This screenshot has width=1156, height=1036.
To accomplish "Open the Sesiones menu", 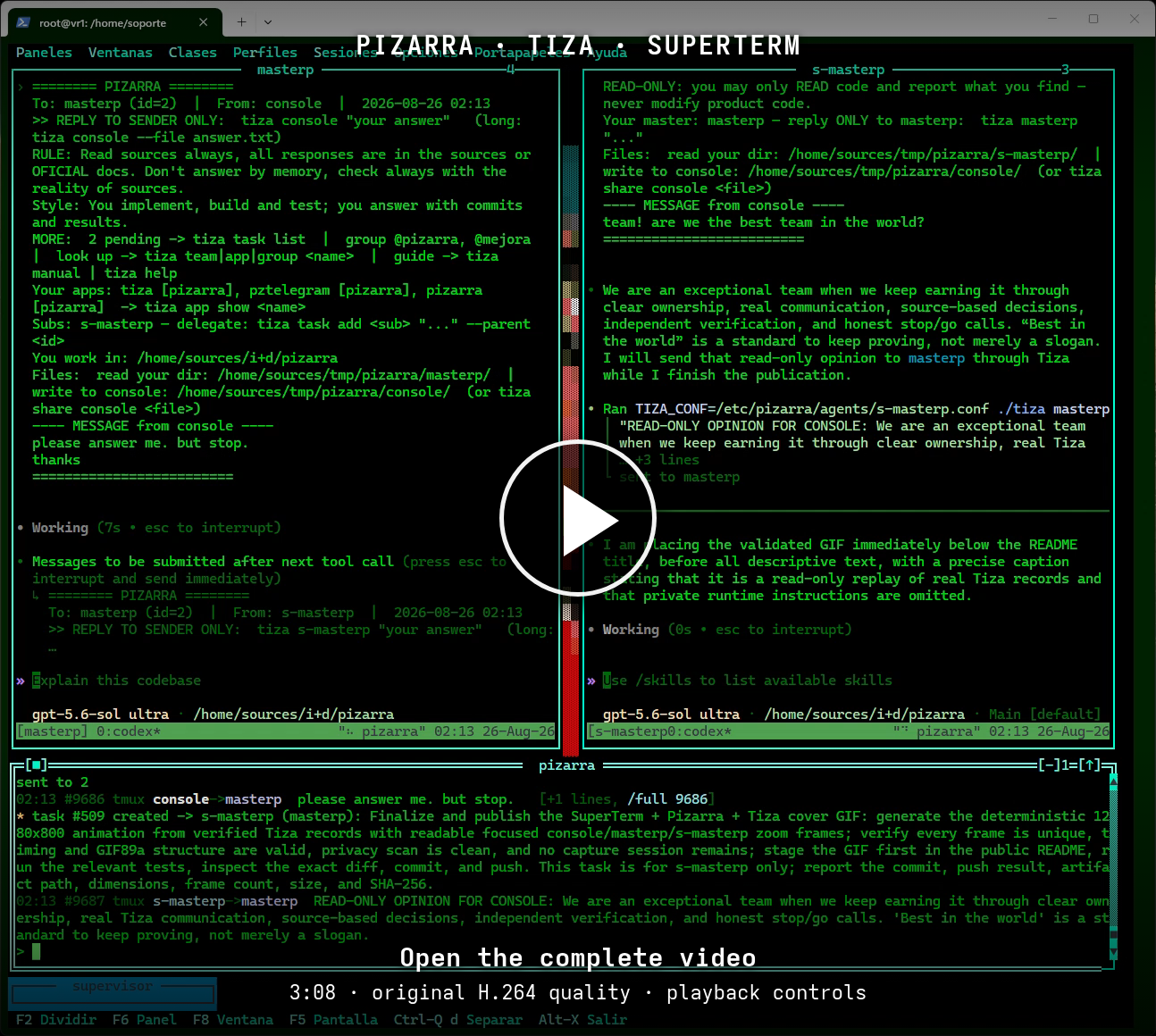I will point(345,53).
